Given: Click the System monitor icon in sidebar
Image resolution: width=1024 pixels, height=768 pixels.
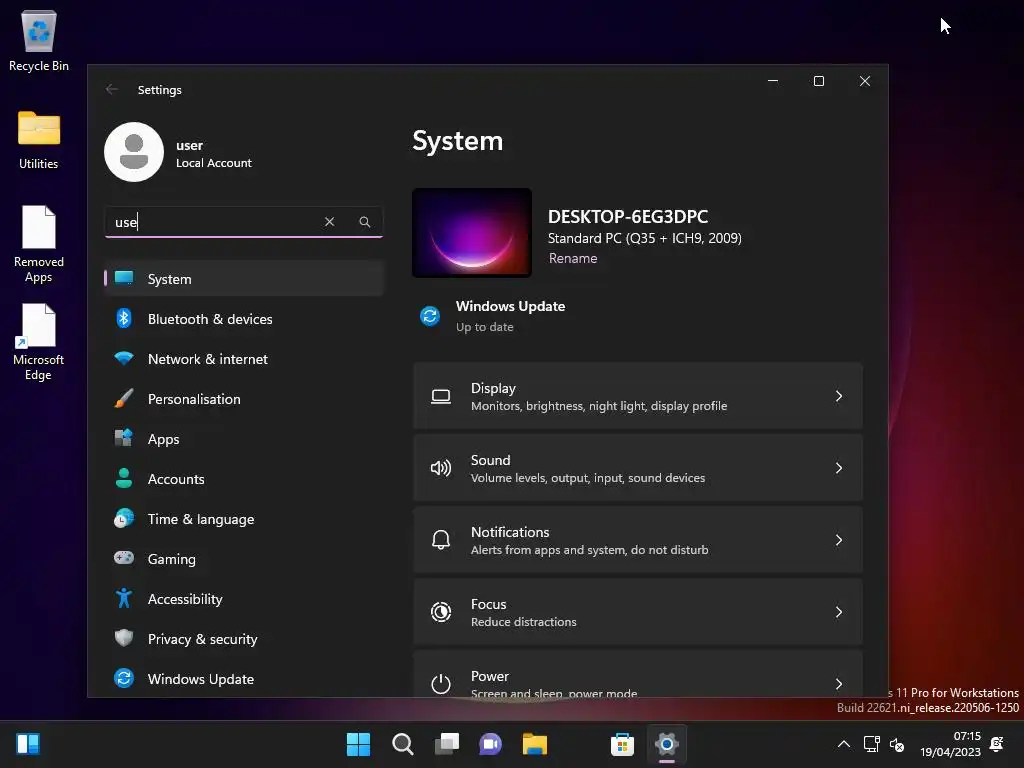Looking at the screenshot, I should pyautogui.click(x=123, y=278).
